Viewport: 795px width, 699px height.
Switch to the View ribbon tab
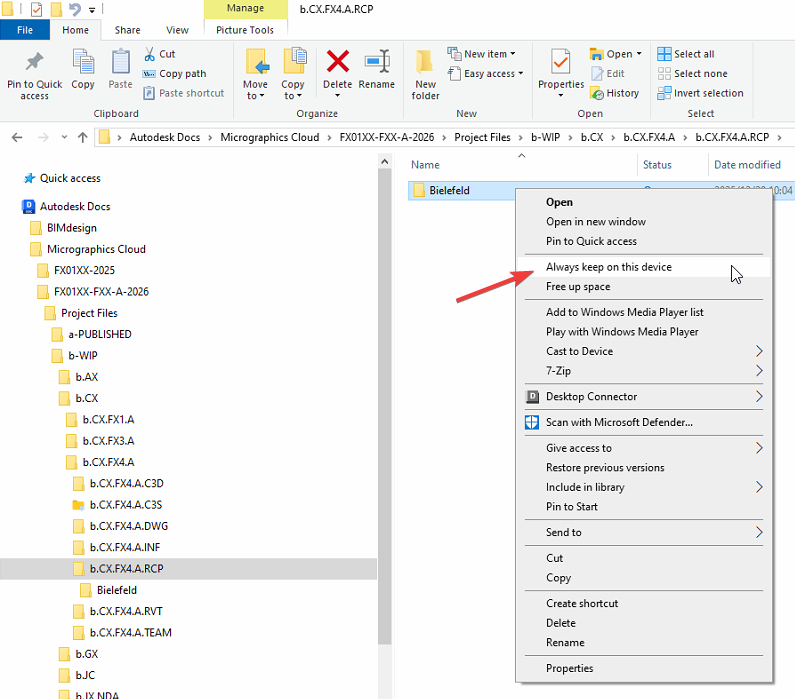pyautogui.click(x=177, y=30)
